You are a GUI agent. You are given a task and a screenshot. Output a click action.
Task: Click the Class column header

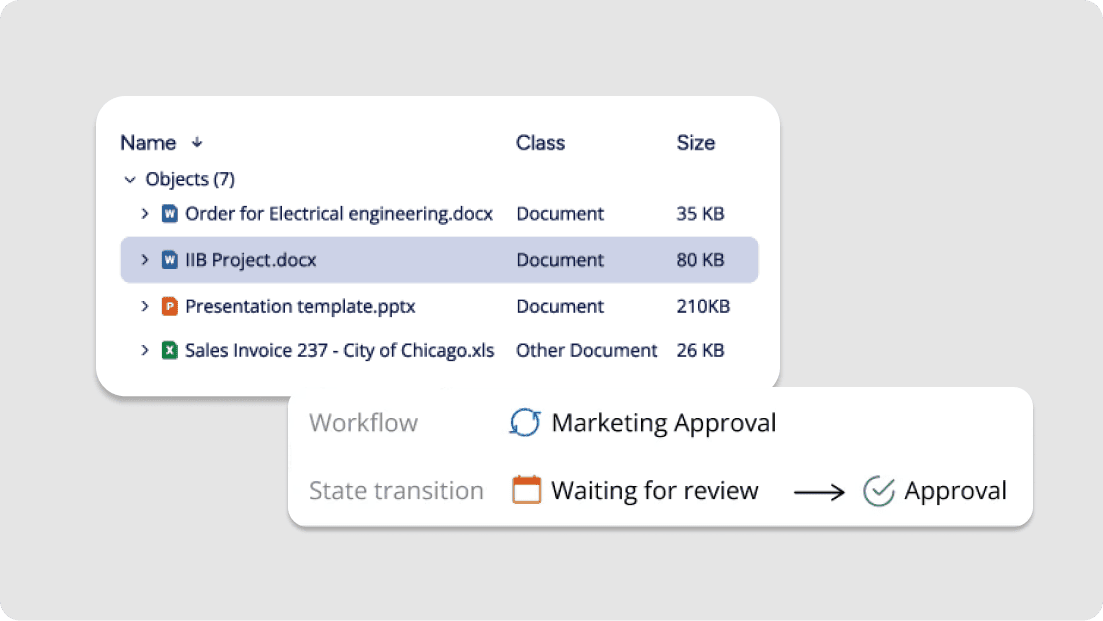point(540,143)
